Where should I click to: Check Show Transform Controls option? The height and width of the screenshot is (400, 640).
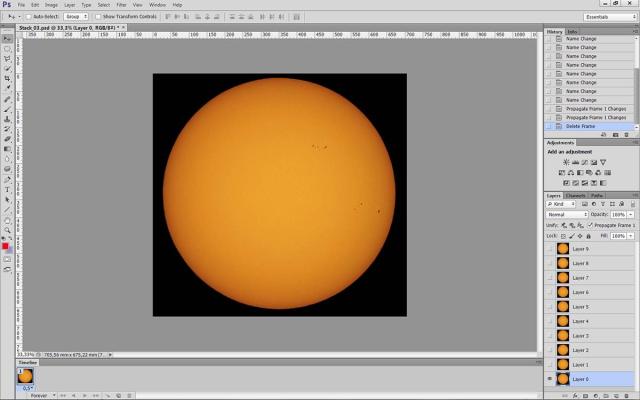pos(98,16)
